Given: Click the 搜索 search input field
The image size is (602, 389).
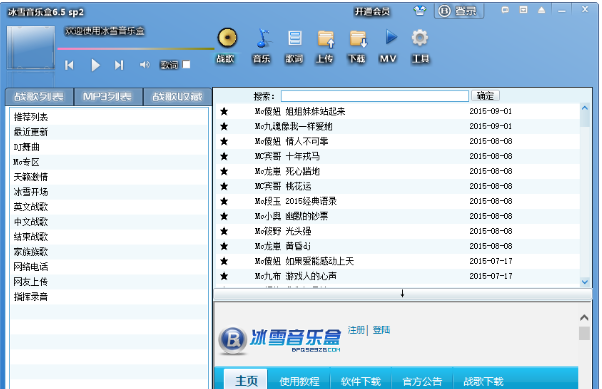Looking at the screenshot, I should coord(375,96).
